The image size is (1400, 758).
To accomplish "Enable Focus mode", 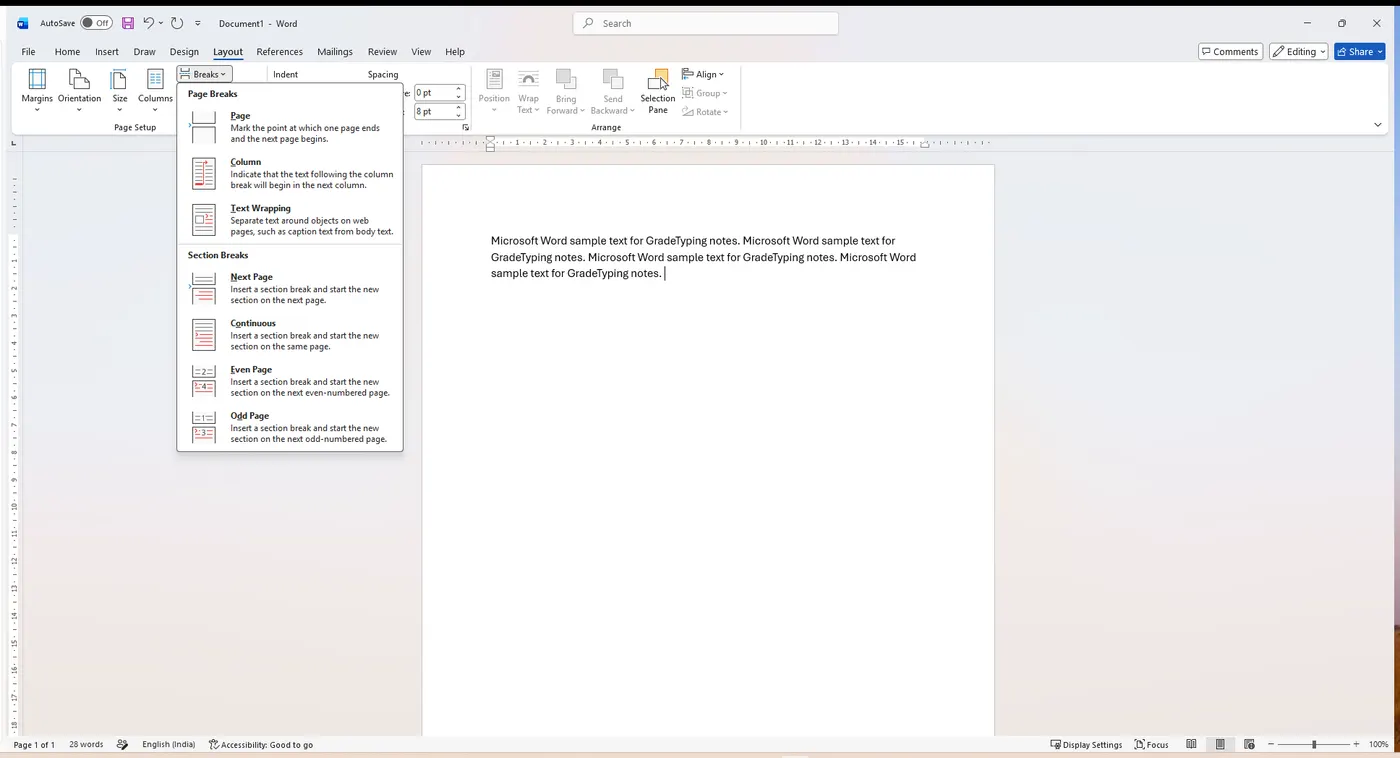I will pos(1152,745).
